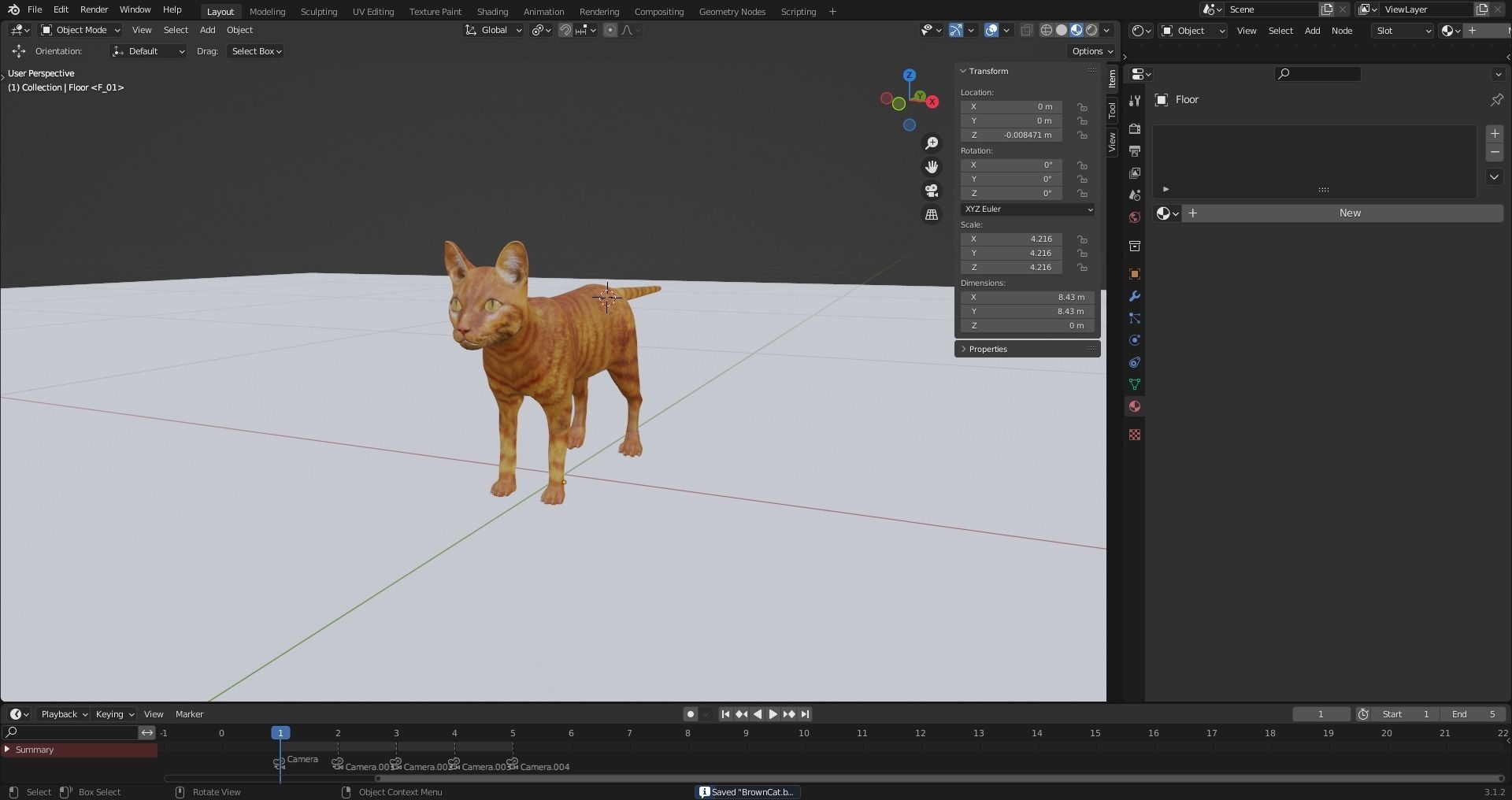This screenshot has height=800, width=1512.
Task: Open the Particle properties tab icon
Action: 1135,318
